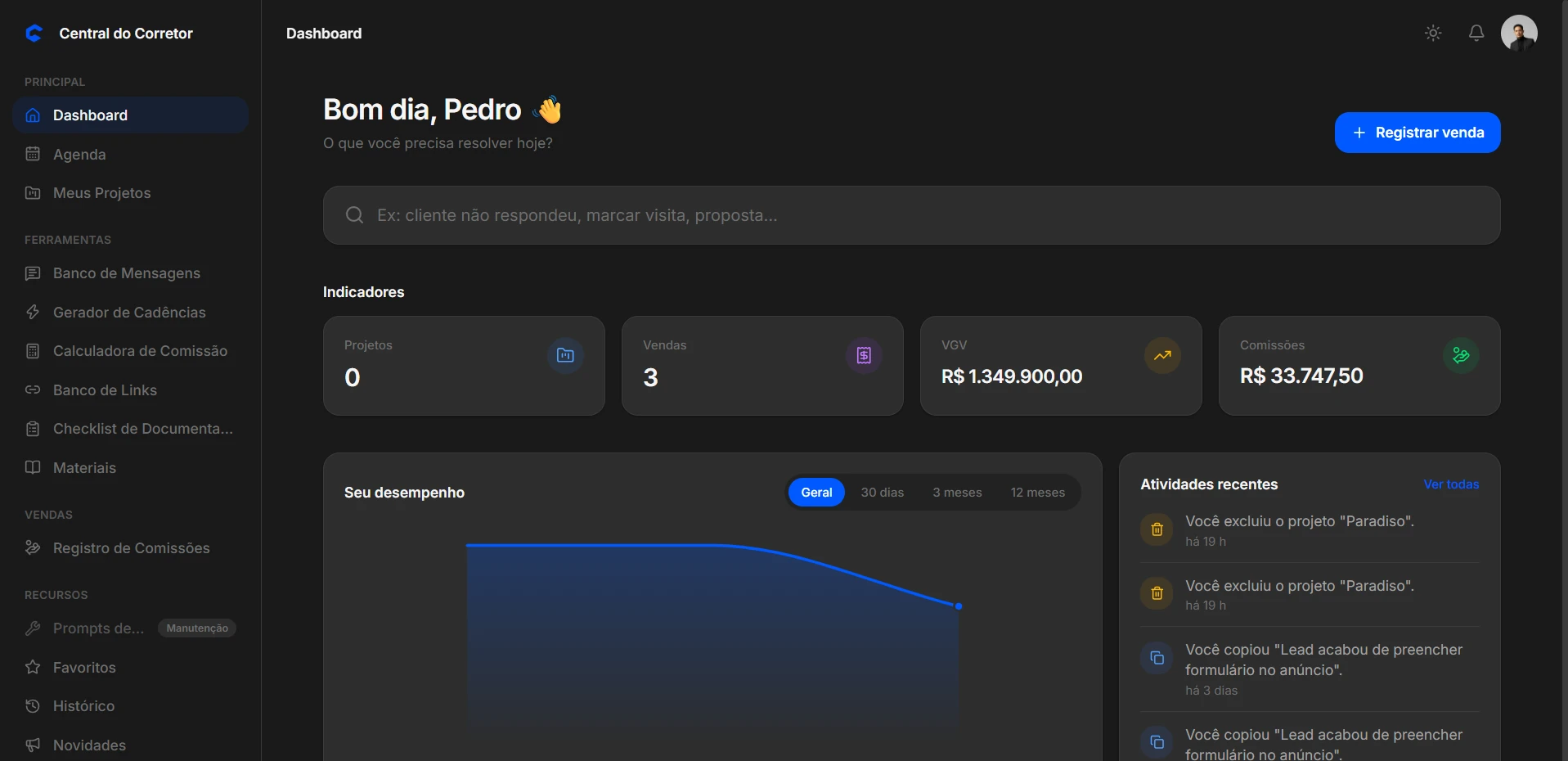Image resolution: width=1568 pixels, height=761 pixels.
Task: Select the 12 meses performance filter
Action: (x=1038, y=493)
